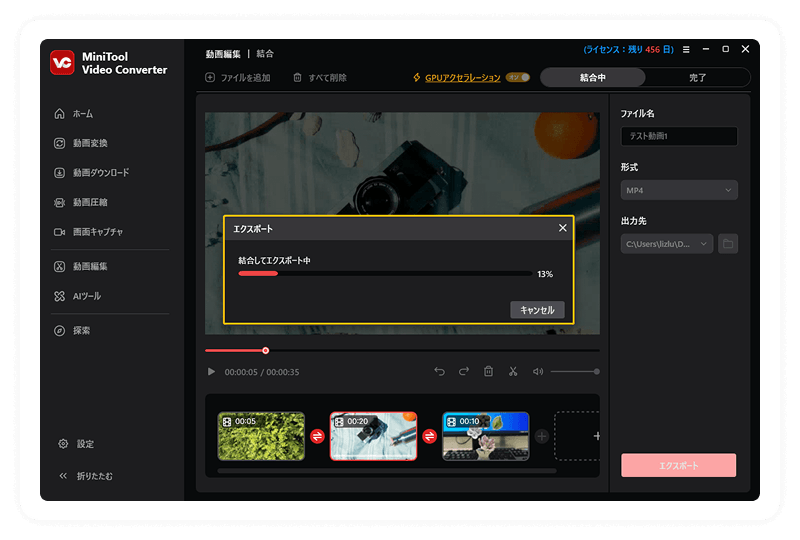Click the pink エクスポート button
This screenshot has width=800, height=540.
[679, 465]
